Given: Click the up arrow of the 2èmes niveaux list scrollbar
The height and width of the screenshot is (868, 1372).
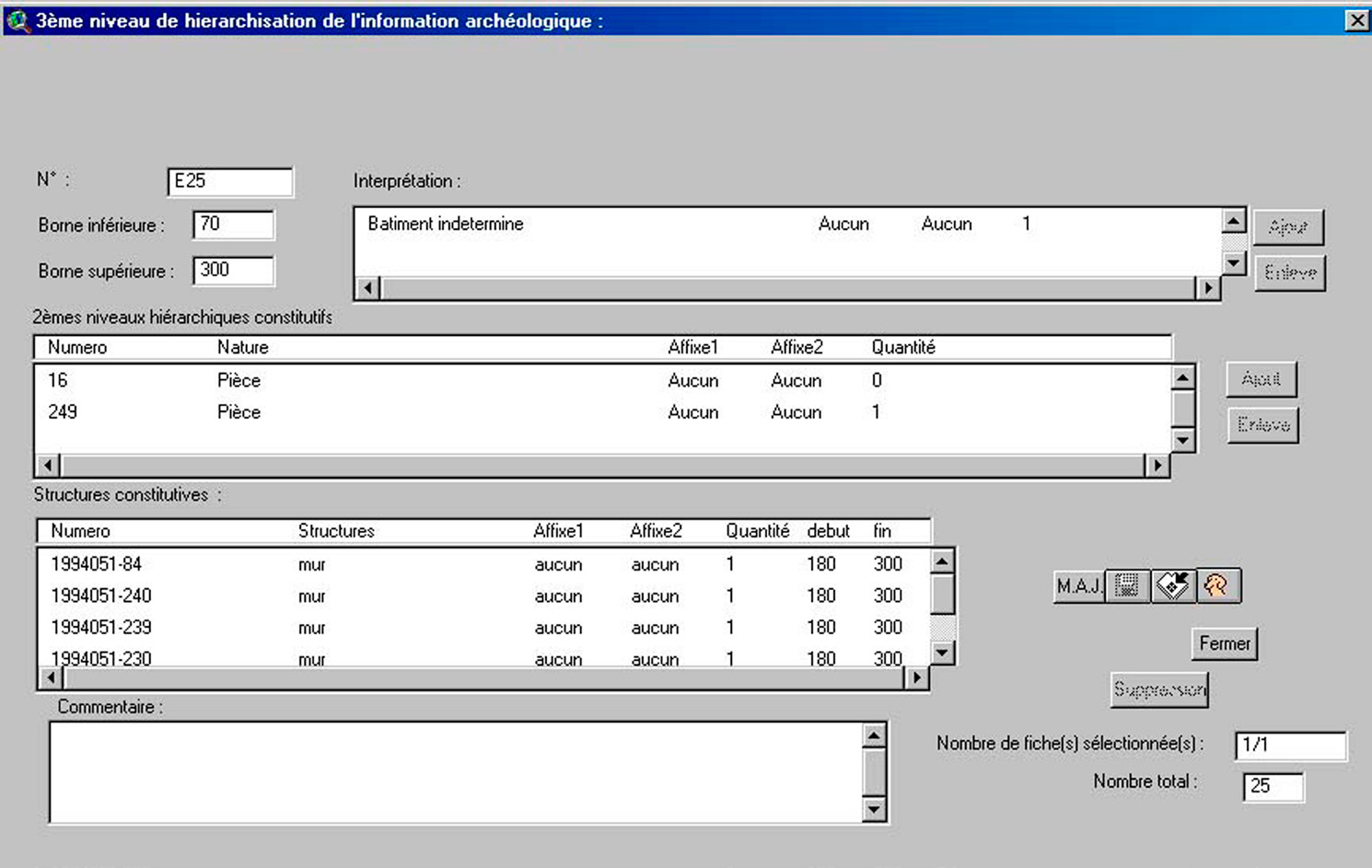Looking at the screenshot, I should (x=1182, y=377).
